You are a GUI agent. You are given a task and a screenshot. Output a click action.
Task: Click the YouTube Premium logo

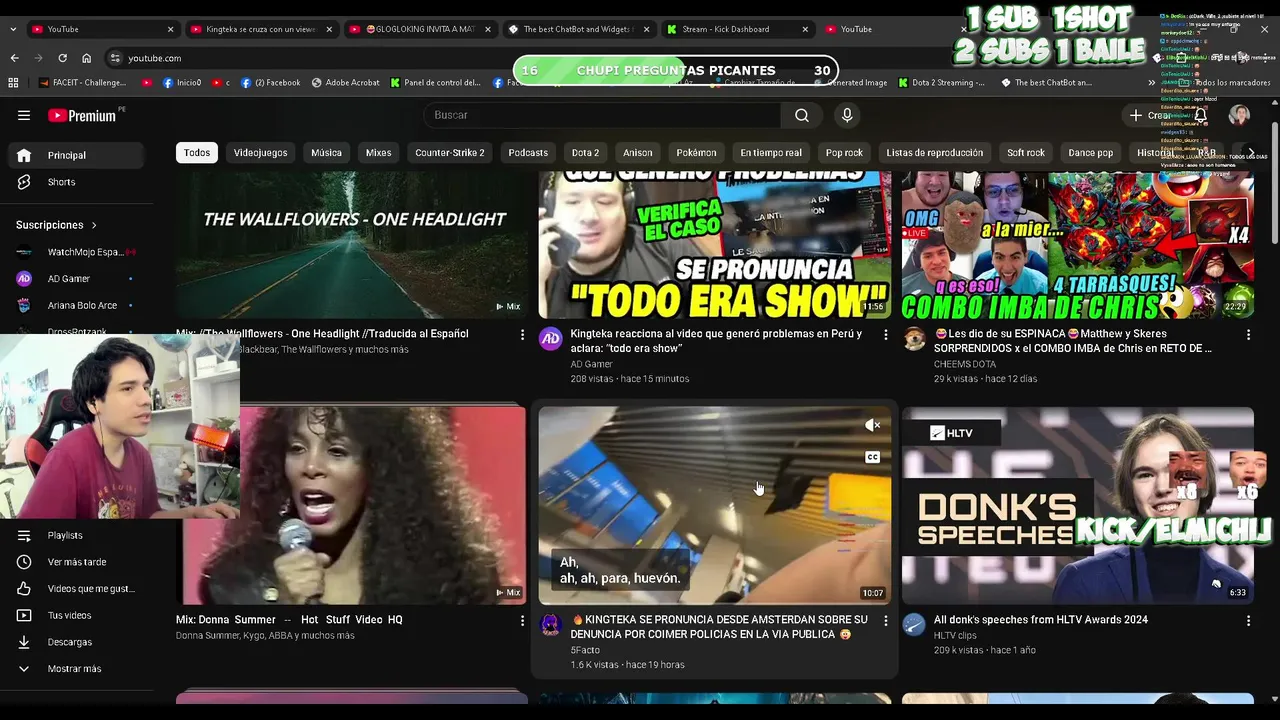click(x=83, y=116)
